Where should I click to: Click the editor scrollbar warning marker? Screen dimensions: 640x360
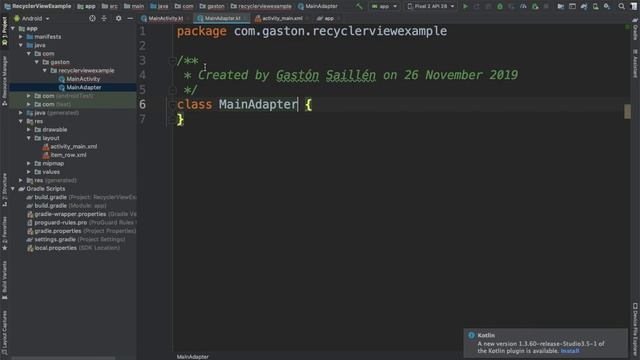(627, 111)
